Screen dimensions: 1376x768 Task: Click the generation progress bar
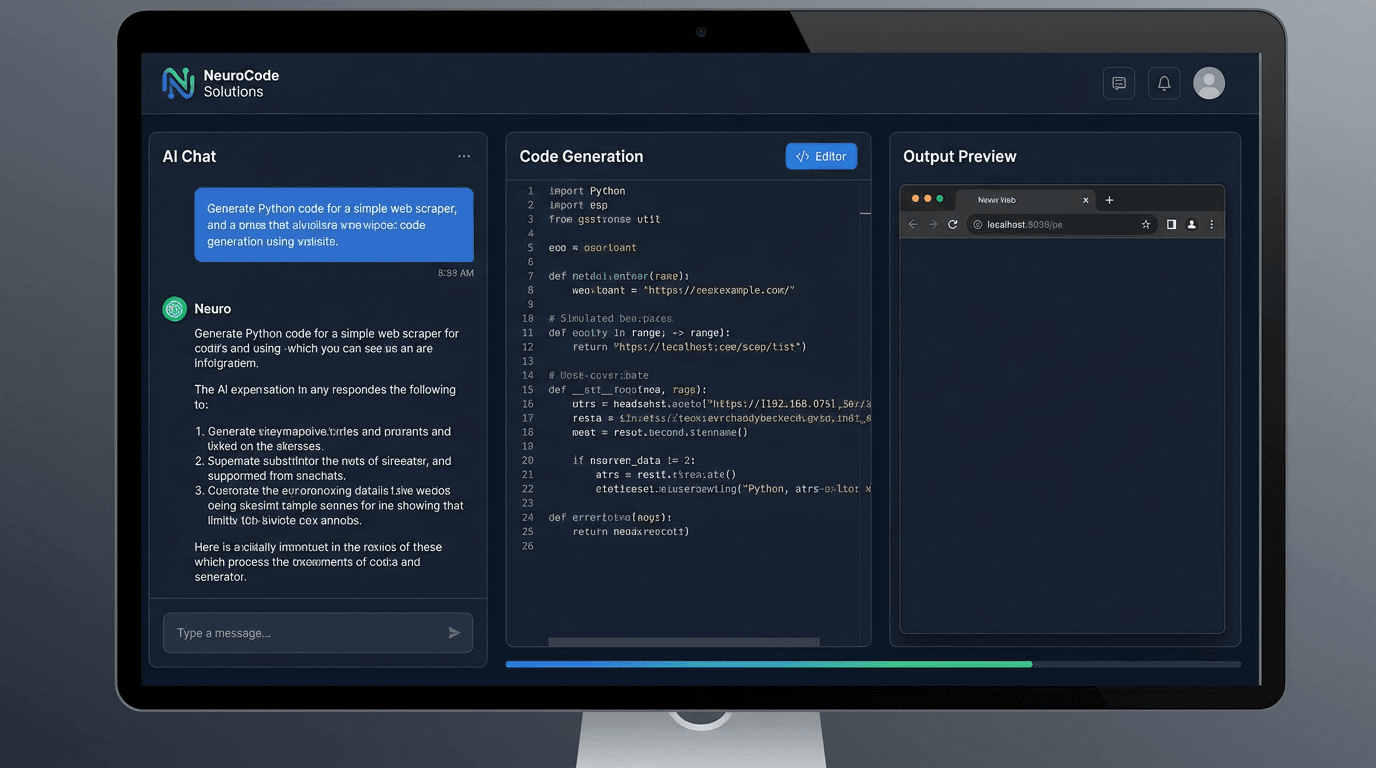pos(873,664)
